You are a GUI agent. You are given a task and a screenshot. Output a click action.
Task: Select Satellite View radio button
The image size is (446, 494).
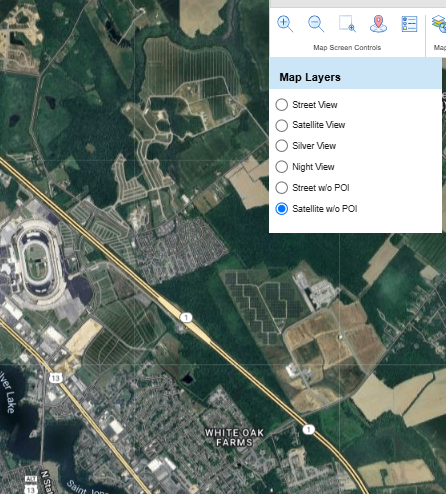(x=282, y=125)
